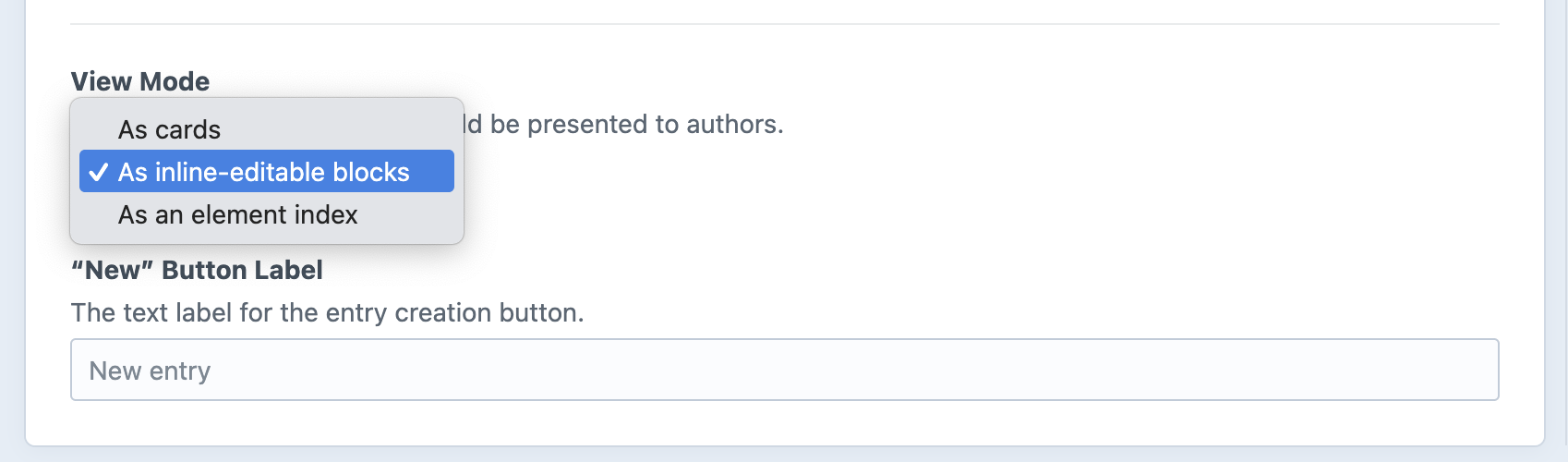This screenshot has height=462, width=1568.
Task: Click the "New entry" placeholder text
Action: (150, 371)
